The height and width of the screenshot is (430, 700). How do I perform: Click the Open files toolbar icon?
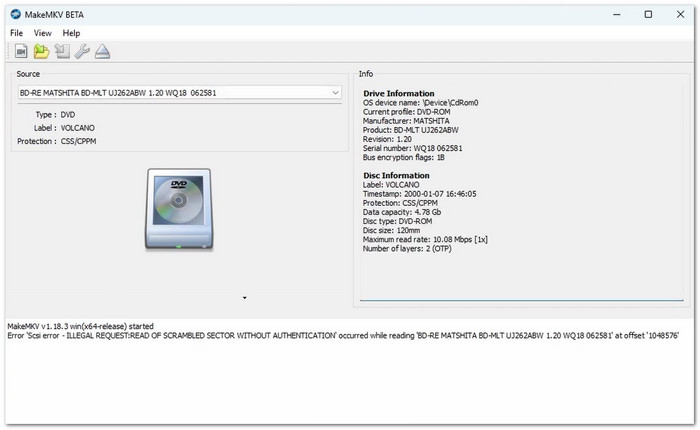pyautogui.click(x=21, y=51)
